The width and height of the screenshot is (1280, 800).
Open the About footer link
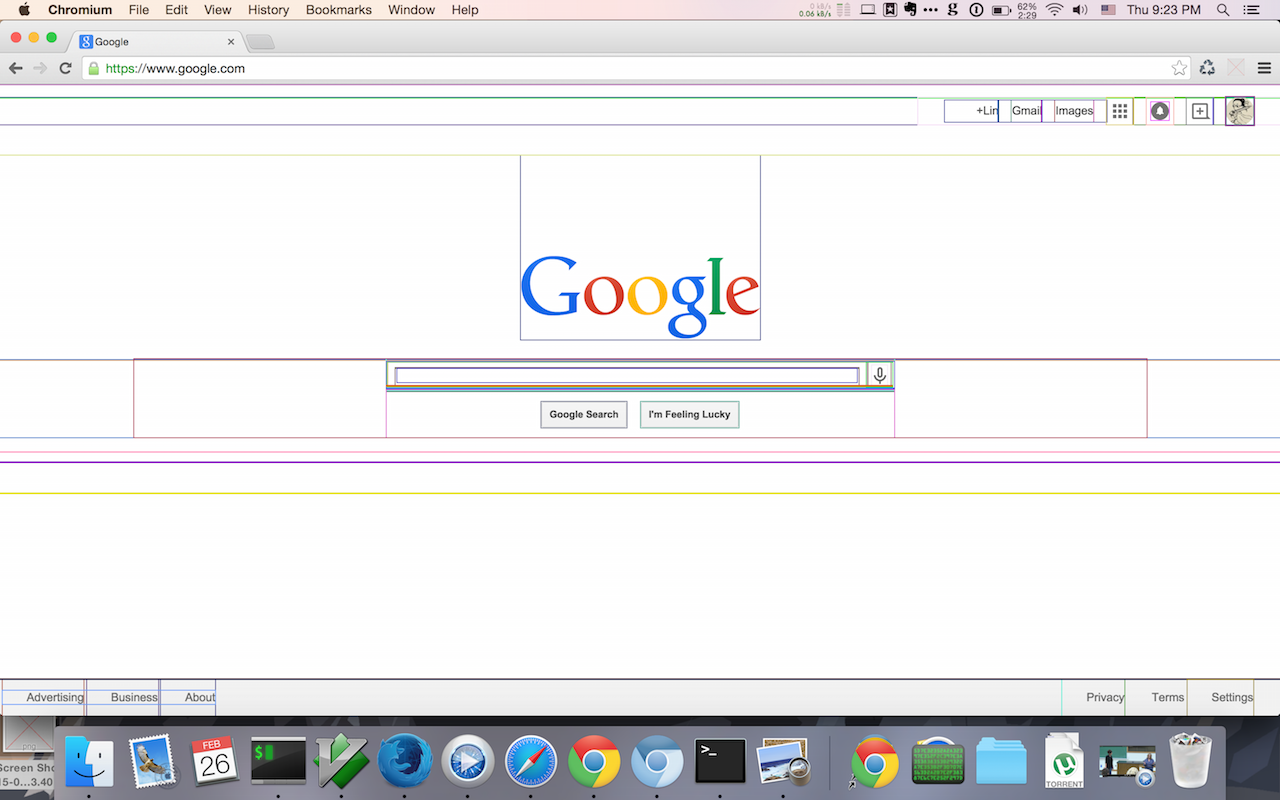tap(200, 697)
